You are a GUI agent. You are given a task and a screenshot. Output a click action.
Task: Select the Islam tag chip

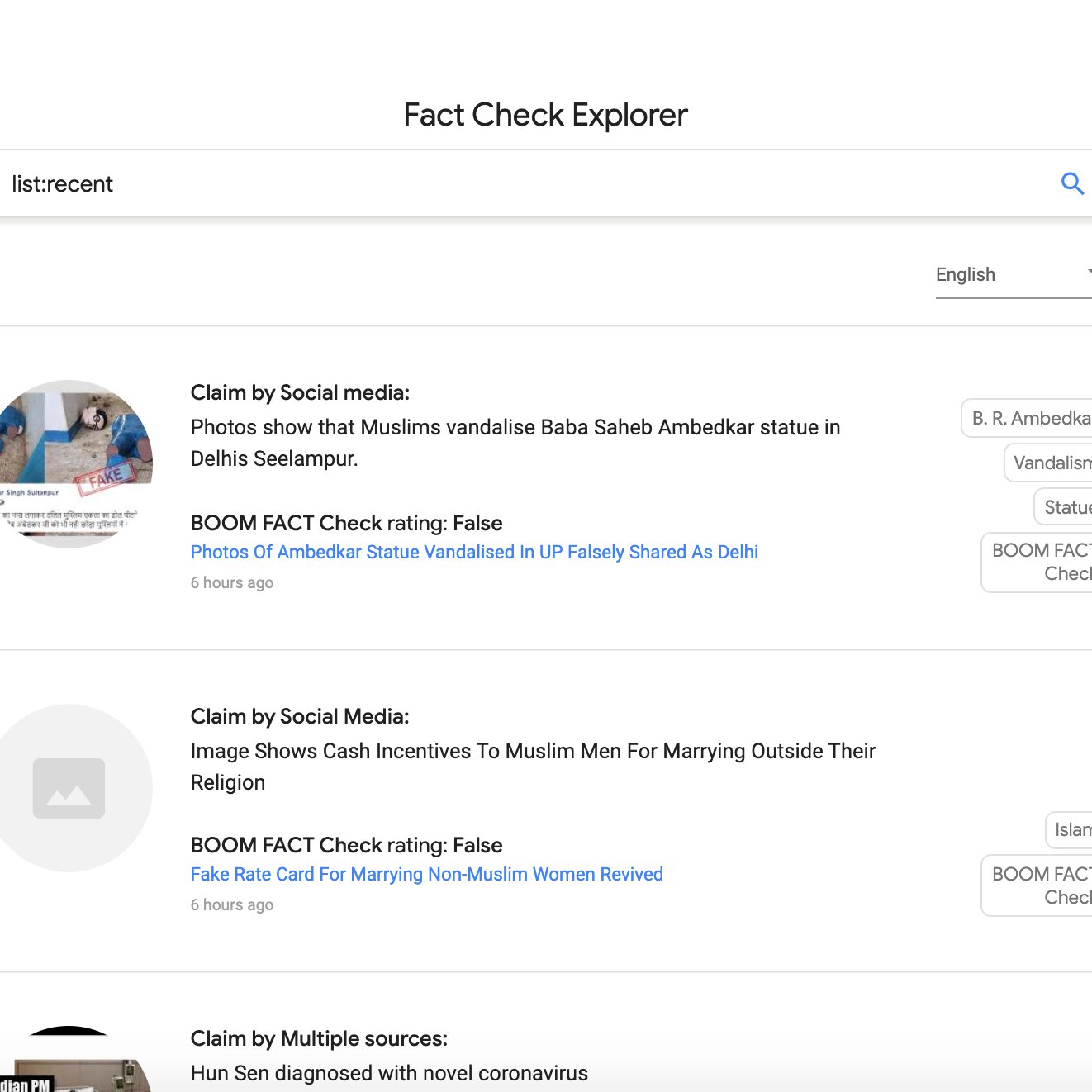coord(1069,829)
